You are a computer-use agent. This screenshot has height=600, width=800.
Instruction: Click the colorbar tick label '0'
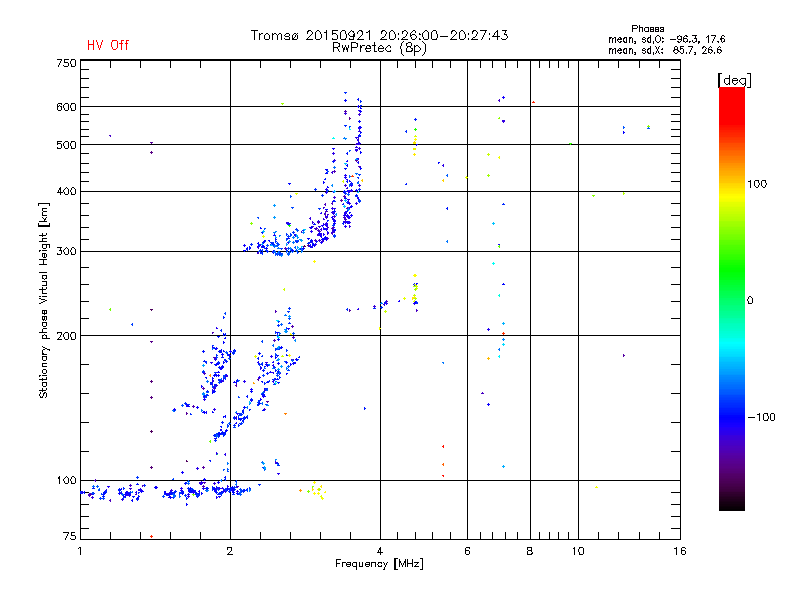coord(750,301)
